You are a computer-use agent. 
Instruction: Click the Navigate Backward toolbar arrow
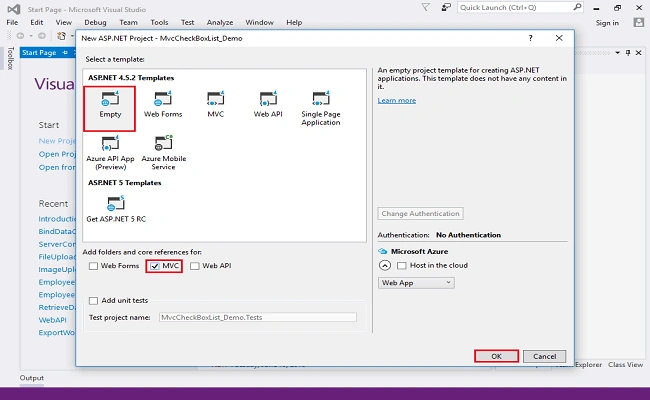point(20,36)
